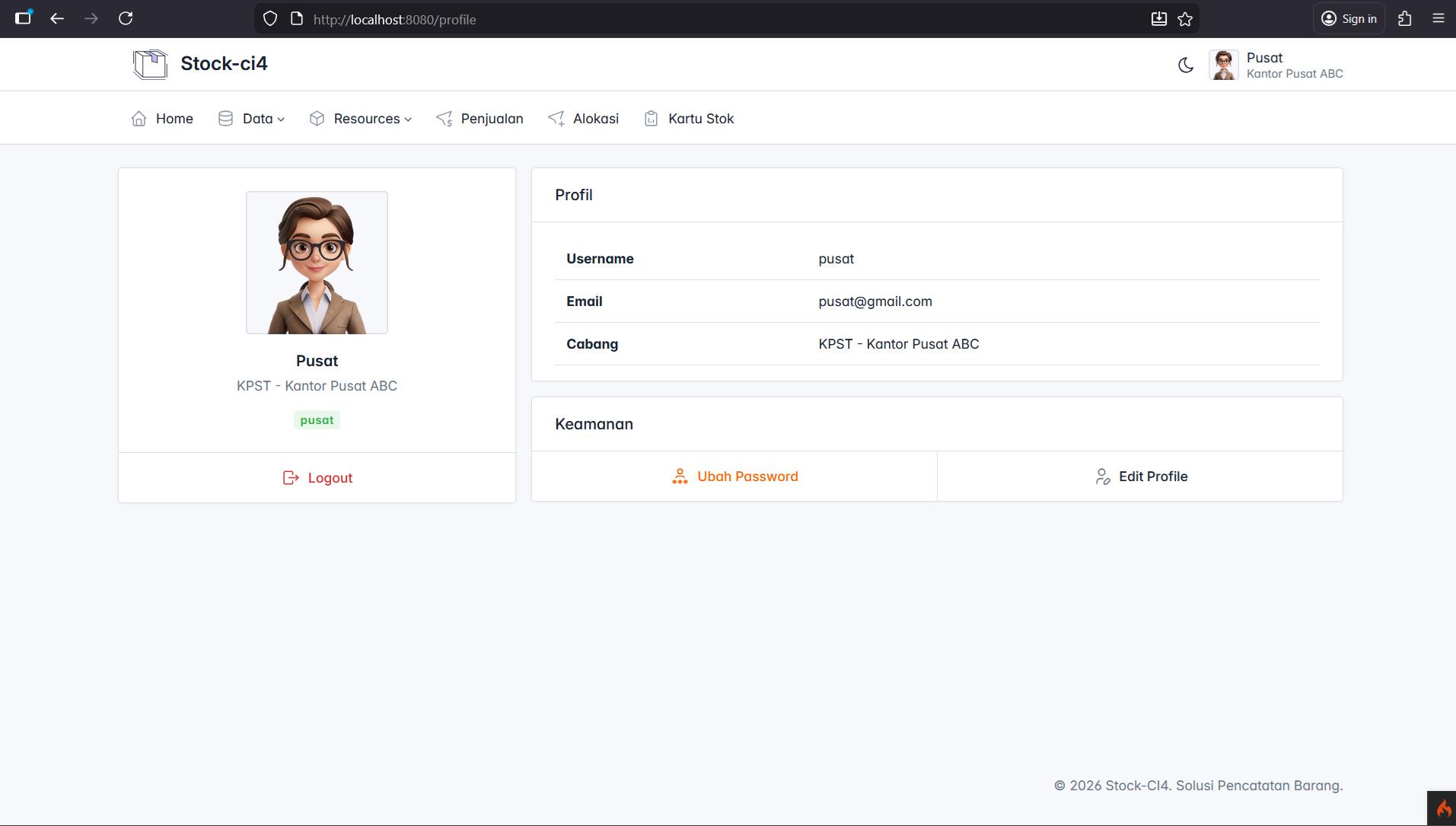Click the browser back arrow
The image size is (1456, 826).
click(x=57, y=18)
